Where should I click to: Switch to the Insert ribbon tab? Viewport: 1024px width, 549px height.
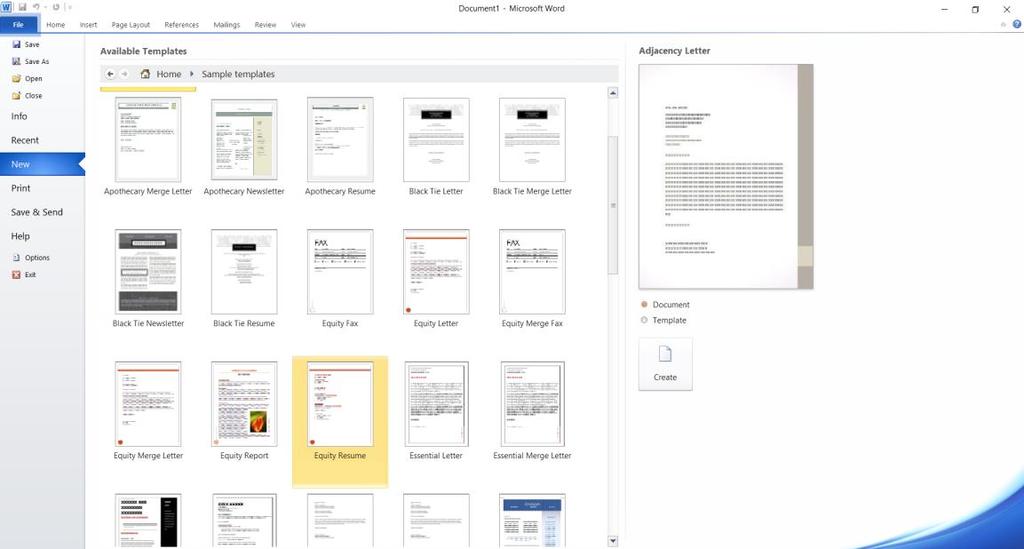click(x=88, y=25)
